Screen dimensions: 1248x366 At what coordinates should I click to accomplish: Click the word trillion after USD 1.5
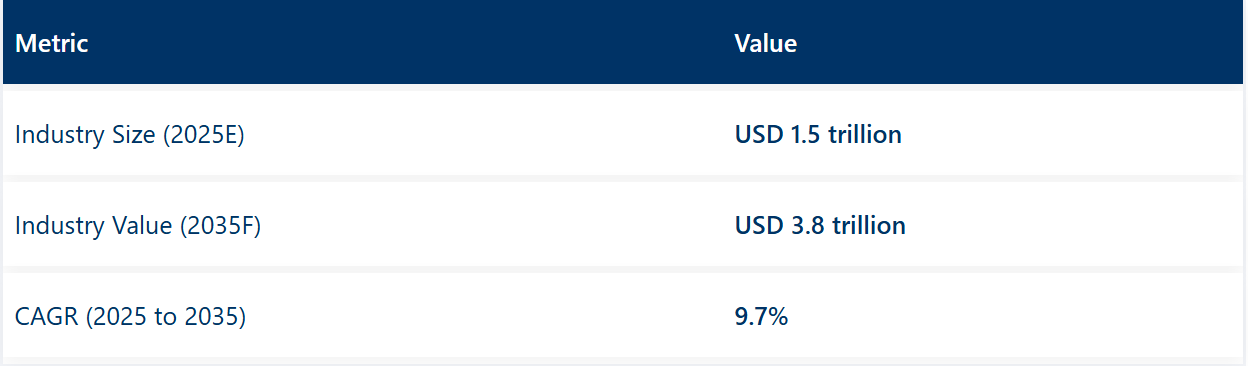click(x=865, y=134)
